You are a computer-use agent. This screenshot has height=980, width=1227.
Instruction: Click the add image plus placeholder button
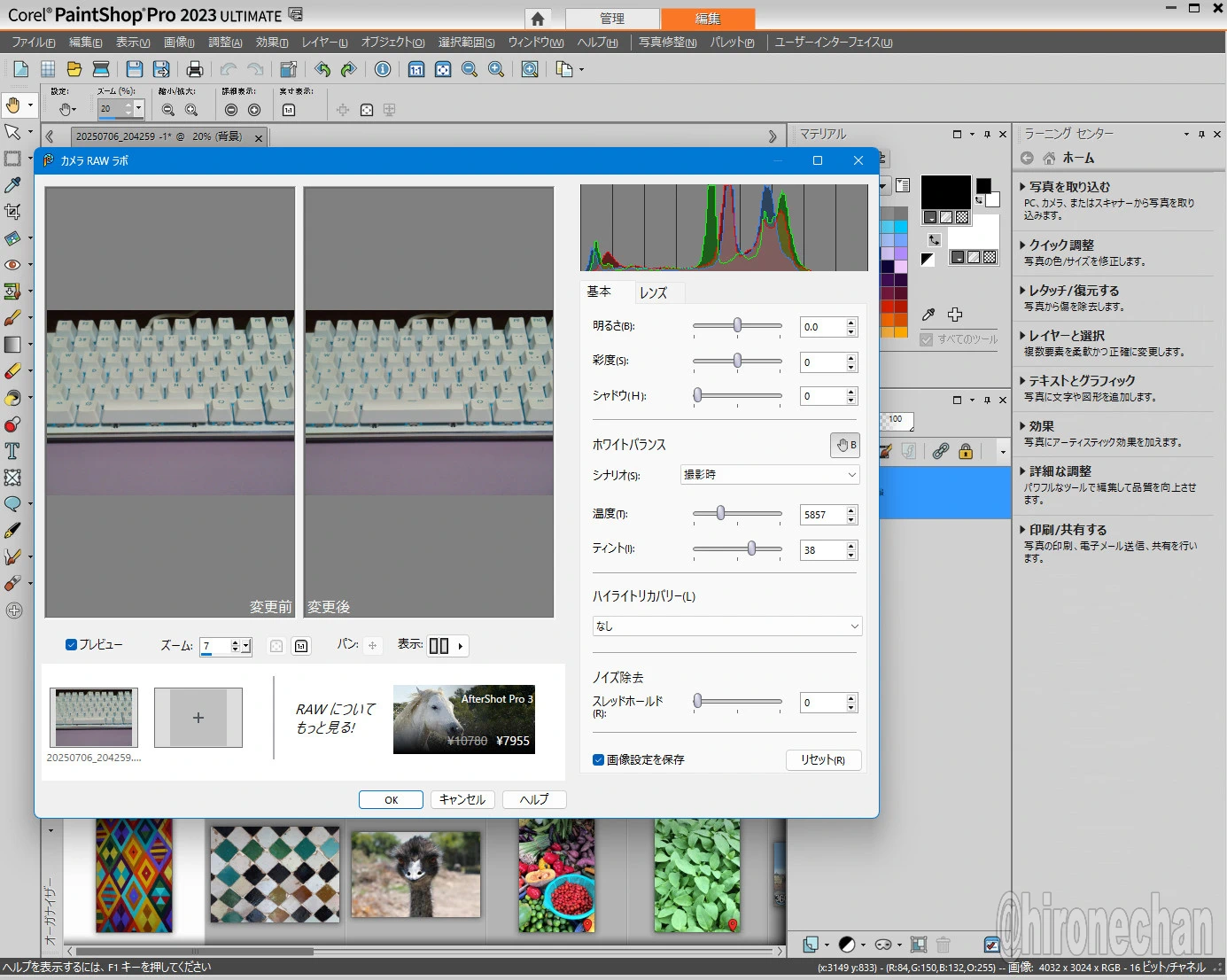coord(198,718)
